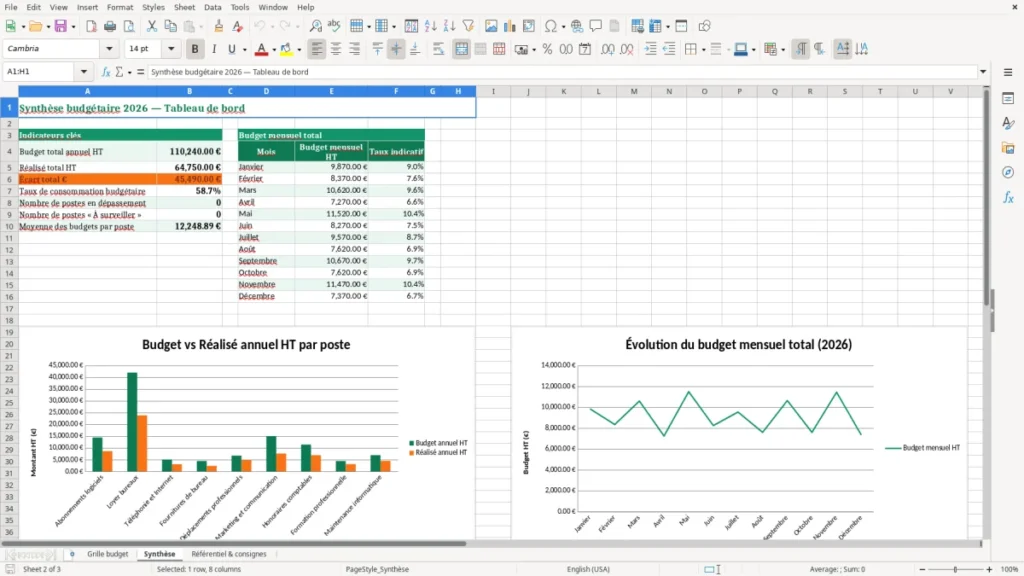Screen dimensions: 1024x576
Task: Open the Data menu
Action: click(213, 7)
